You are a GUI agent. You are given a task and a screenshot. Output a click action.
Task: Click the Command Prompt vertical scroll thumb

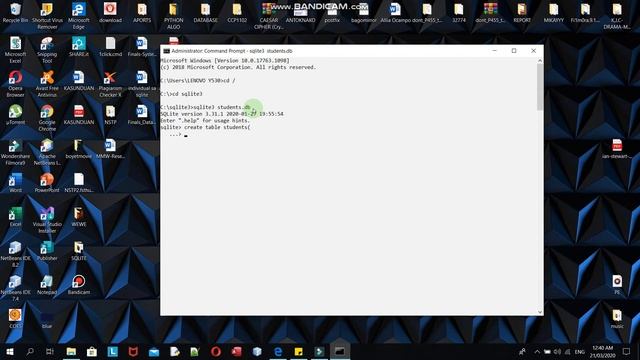click(x=540, y=87)
